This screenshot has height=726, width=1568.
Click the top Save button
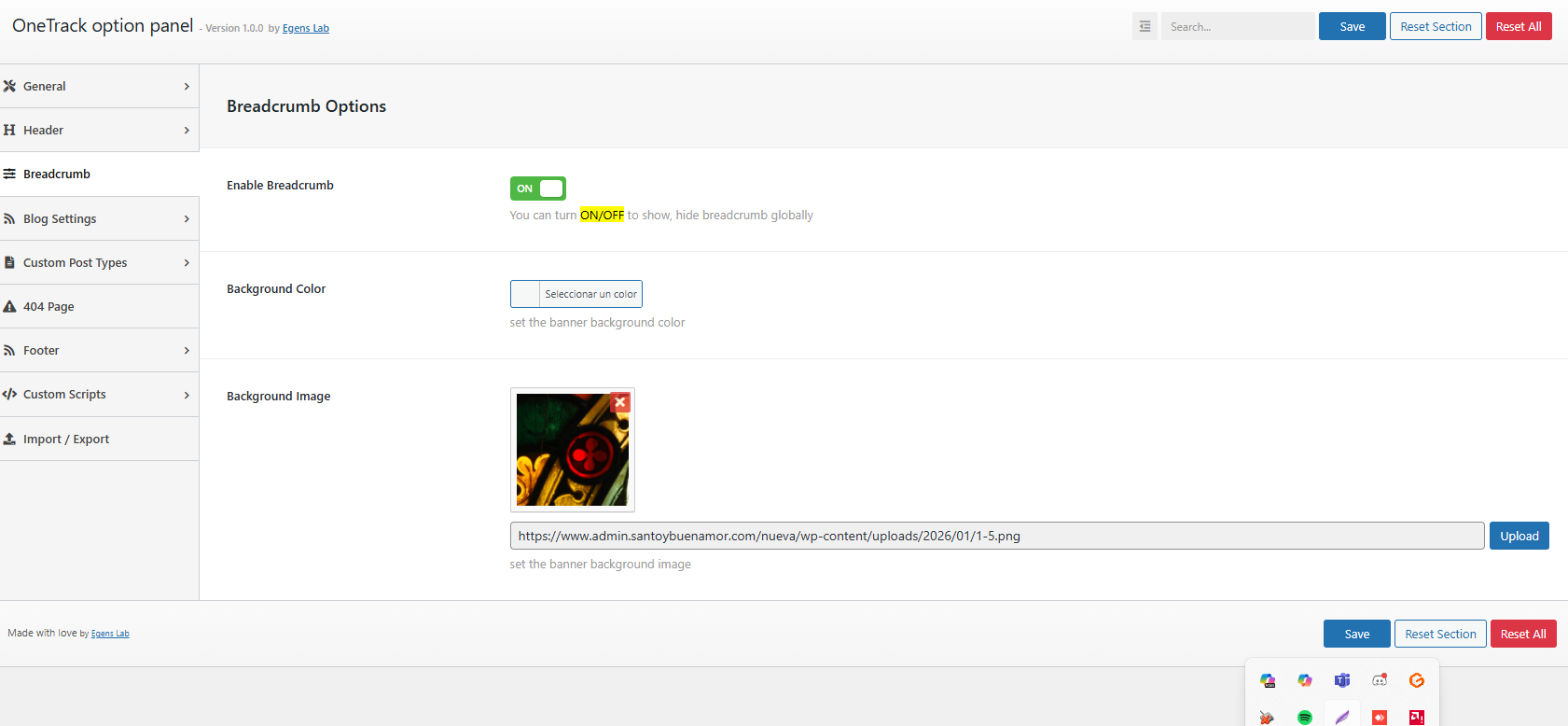click(x=1352, y=27)
